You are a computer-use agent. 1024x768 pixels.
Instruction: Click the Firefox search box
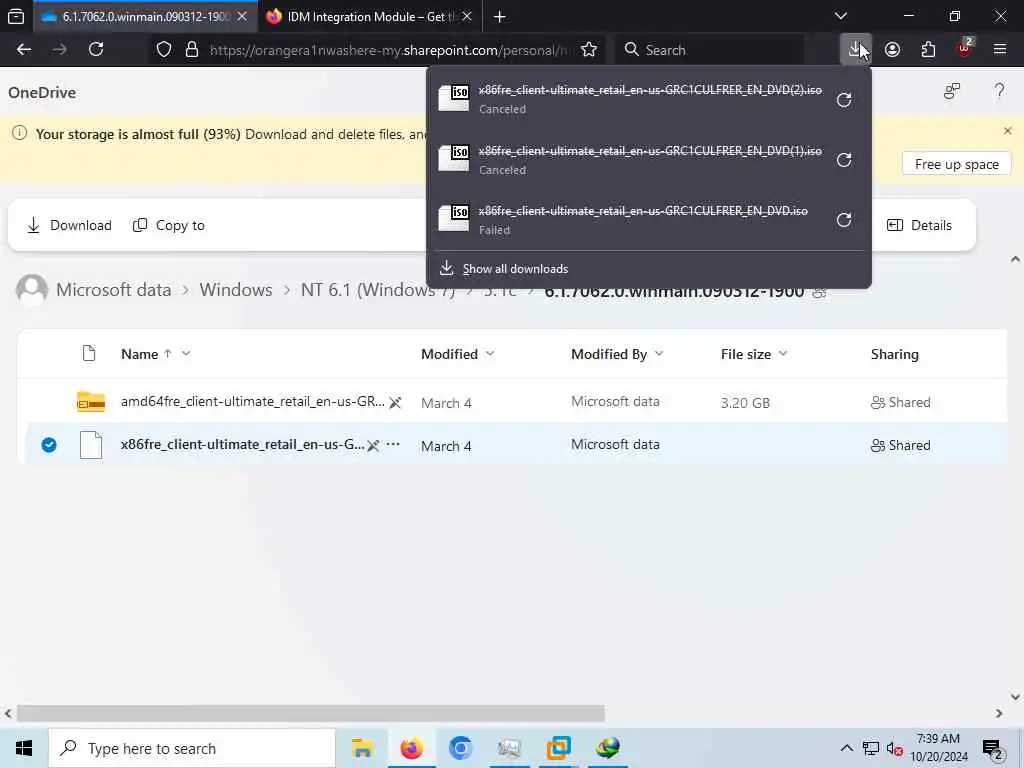(x=709, y=50)
